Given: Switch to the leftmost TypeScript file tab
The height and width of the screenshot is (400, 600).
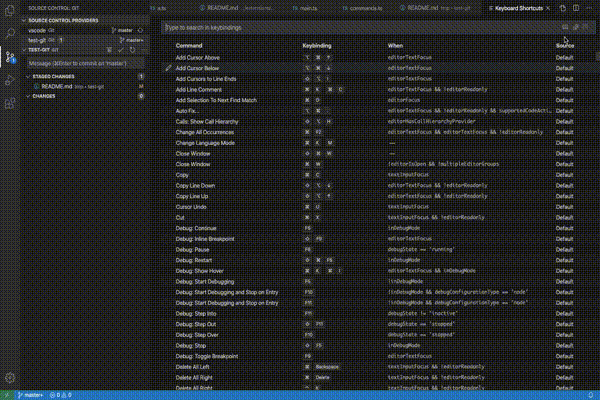Looking at the screenshot, I should coord(158,8).
